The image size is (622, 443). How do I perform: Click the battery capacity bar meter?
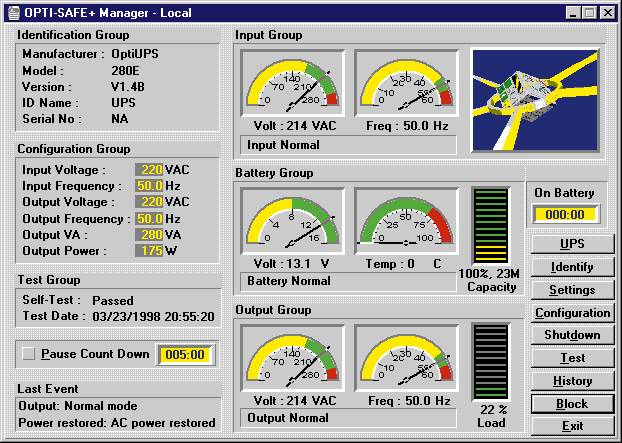tap(490, 226)
